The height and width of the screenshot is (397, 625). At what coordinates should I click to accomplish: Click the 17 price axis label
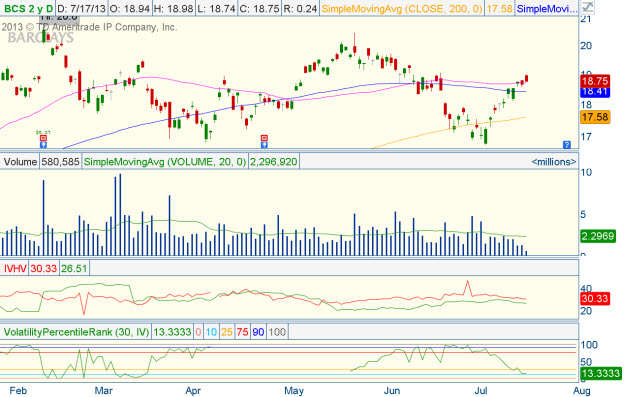pos(586,137)
